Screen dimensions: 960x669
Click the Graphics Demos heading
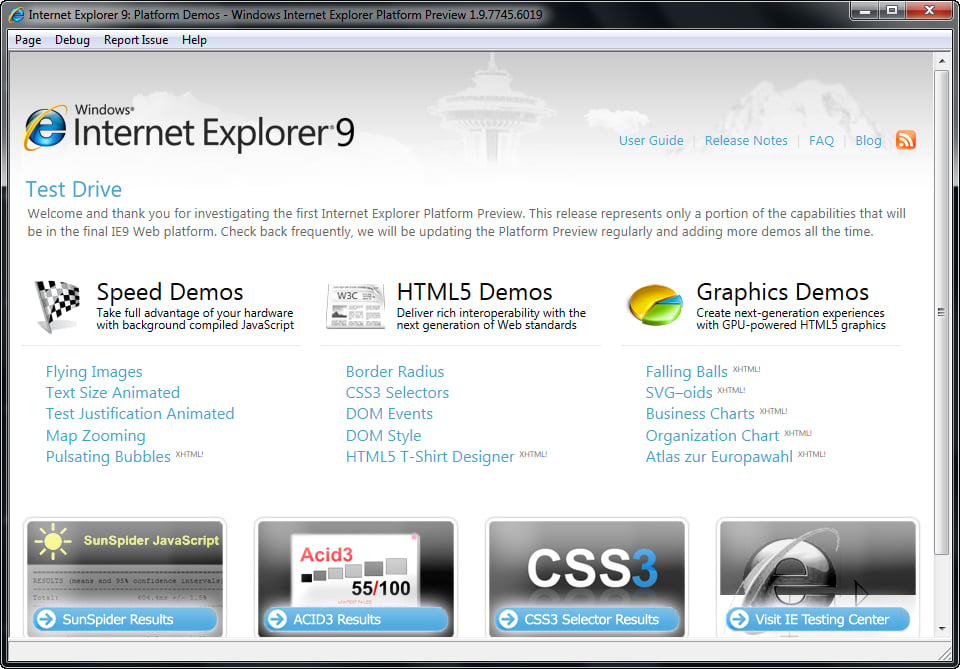pyautogui.click(x=782, y=292)
